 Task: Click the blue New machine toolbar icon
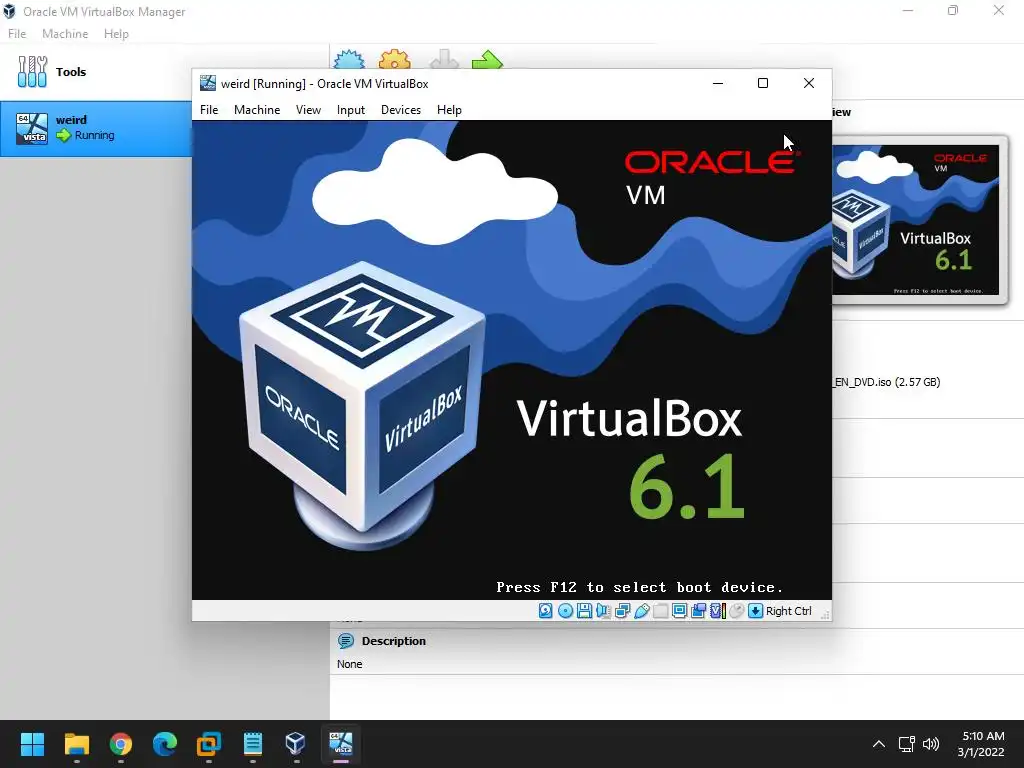pyautogui.click(x=349, y=60)
